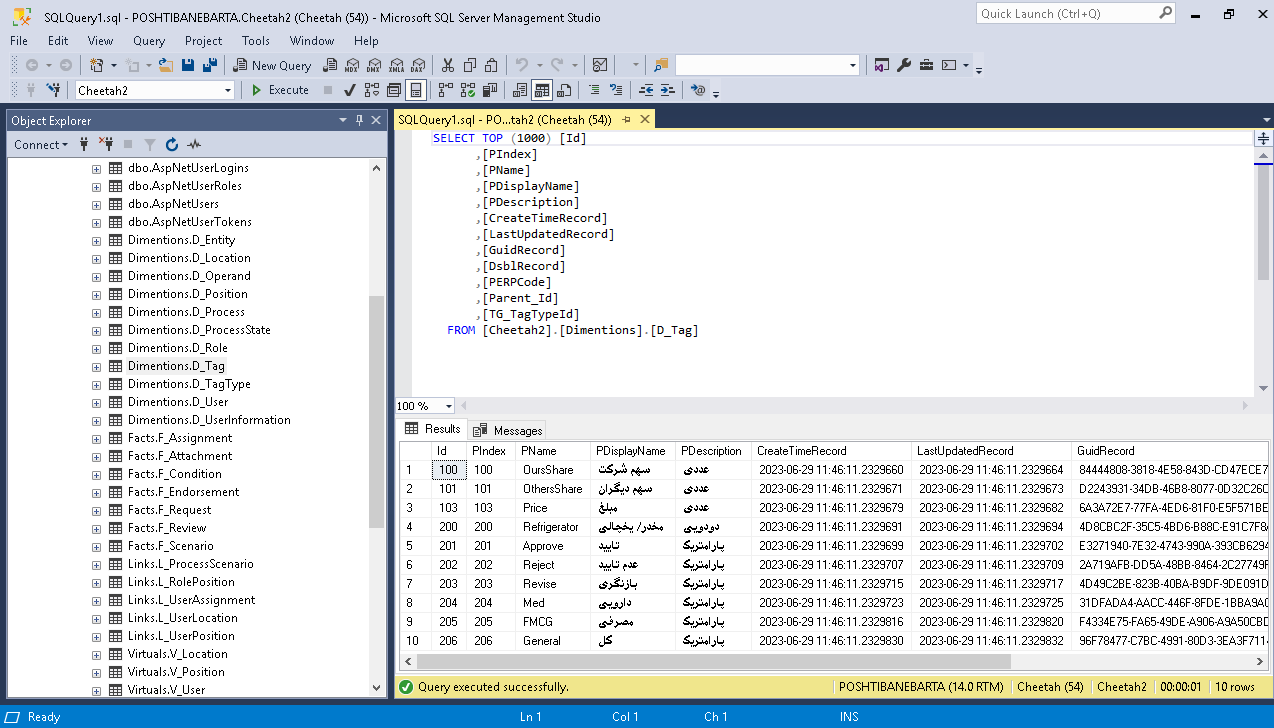Open the 100 % zoom dropdown
The image size is (1274, 728).
click(448, 406)
